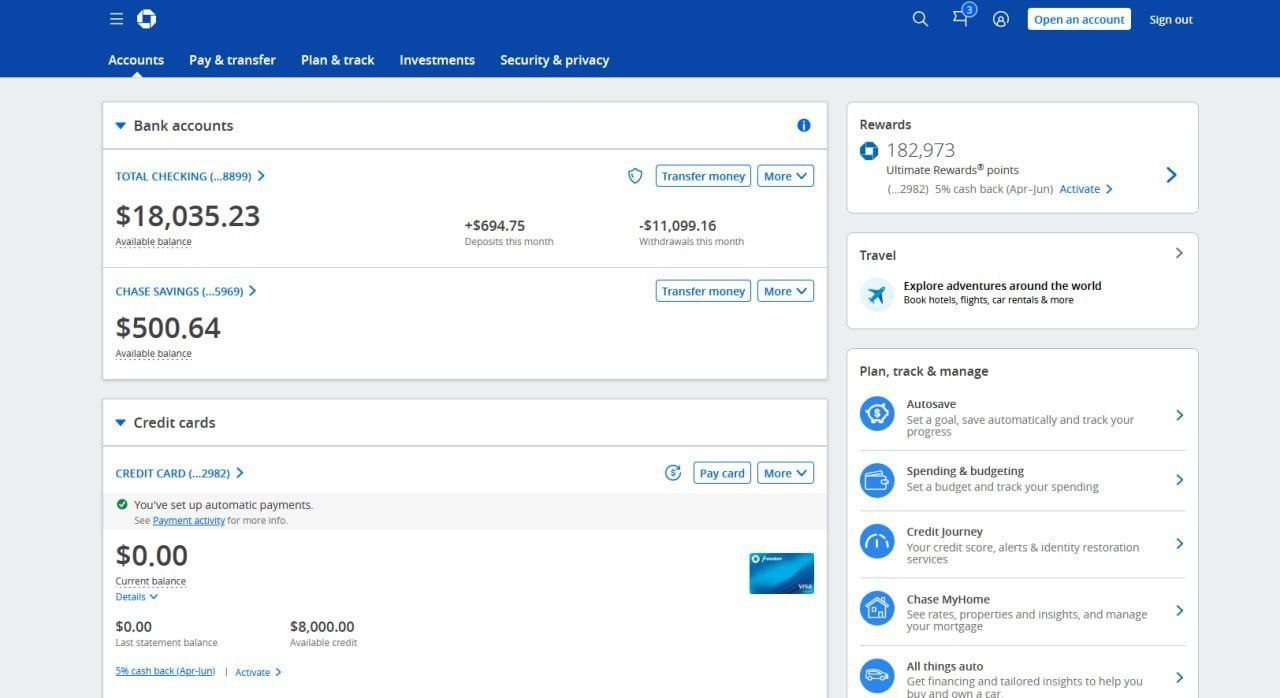Expand credit card balance Details
The image size is (1280, 698).
click(x=136, y=597)
